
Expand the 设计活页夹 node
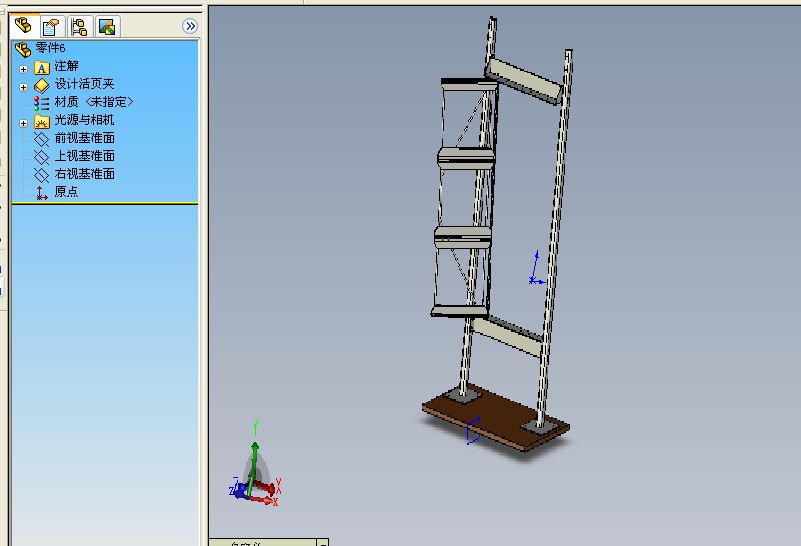(23, 87)
